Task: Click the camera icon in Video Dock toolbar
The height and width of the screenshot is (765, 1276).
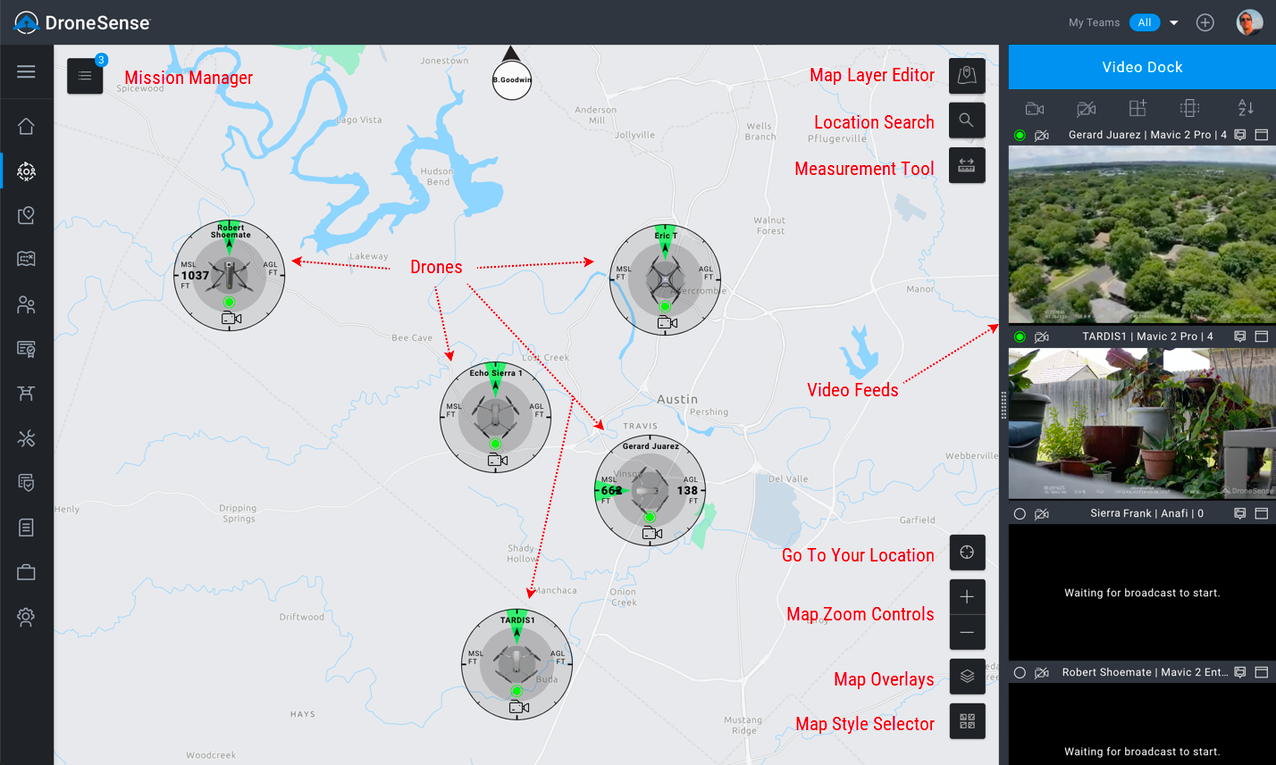Action: click(1035, 108)
